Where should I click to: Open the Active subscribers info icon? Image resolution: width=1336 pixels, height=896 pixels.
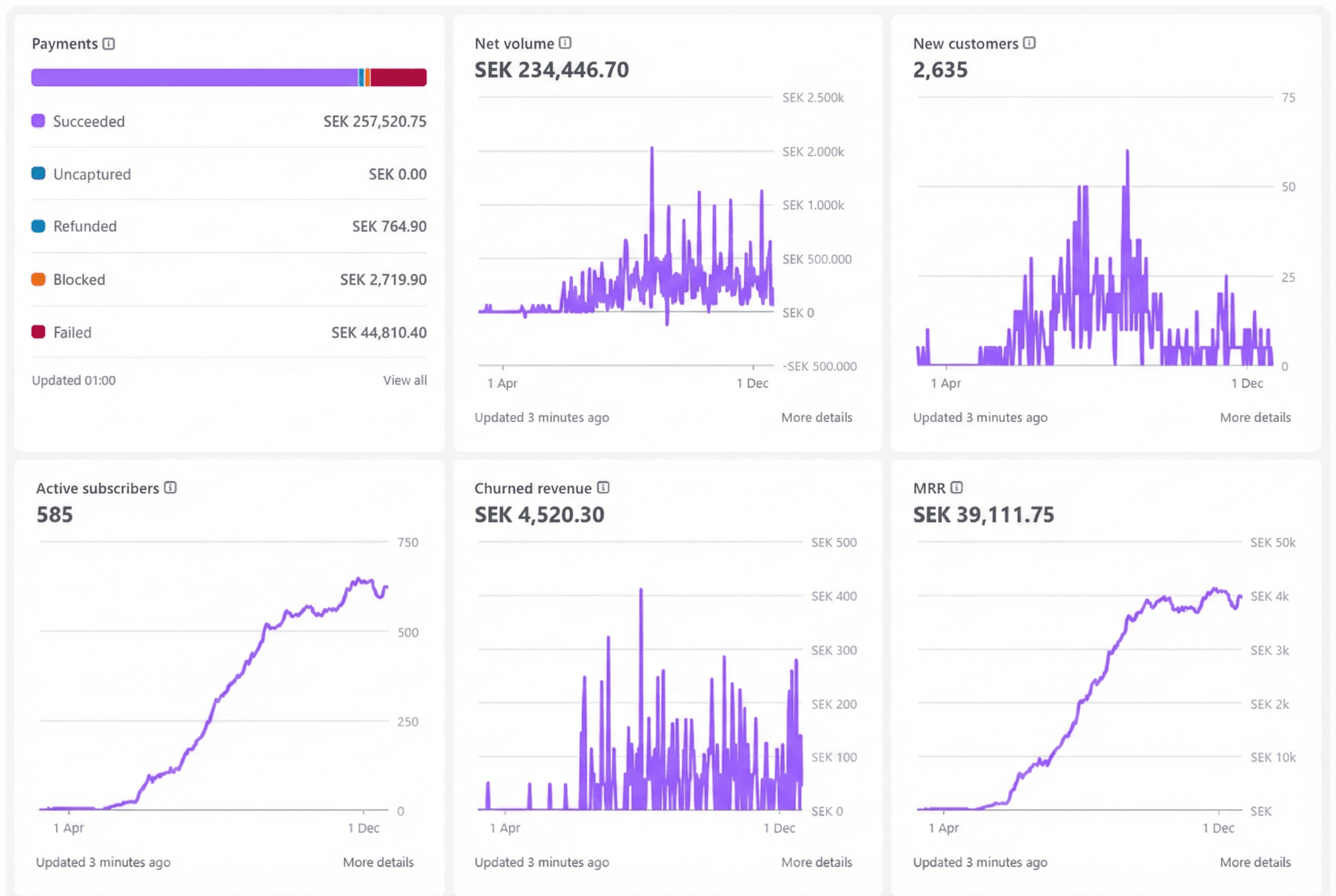pos(169,488)
